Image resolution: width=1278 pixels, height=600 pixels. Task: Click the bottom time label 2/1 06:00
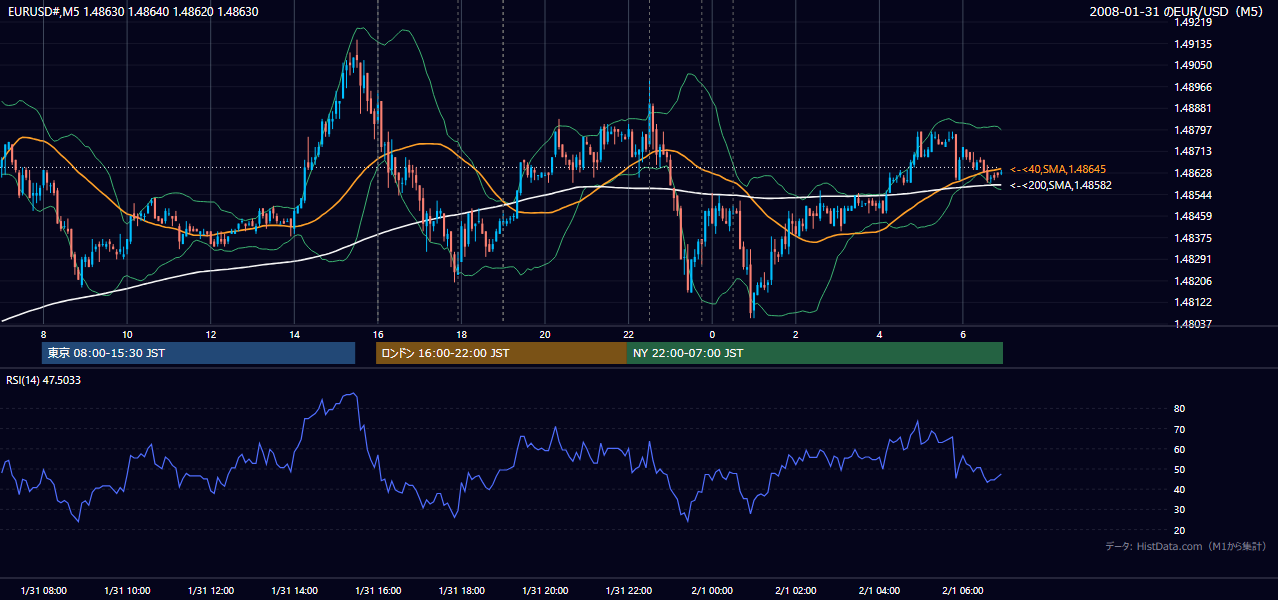[963, 591]
